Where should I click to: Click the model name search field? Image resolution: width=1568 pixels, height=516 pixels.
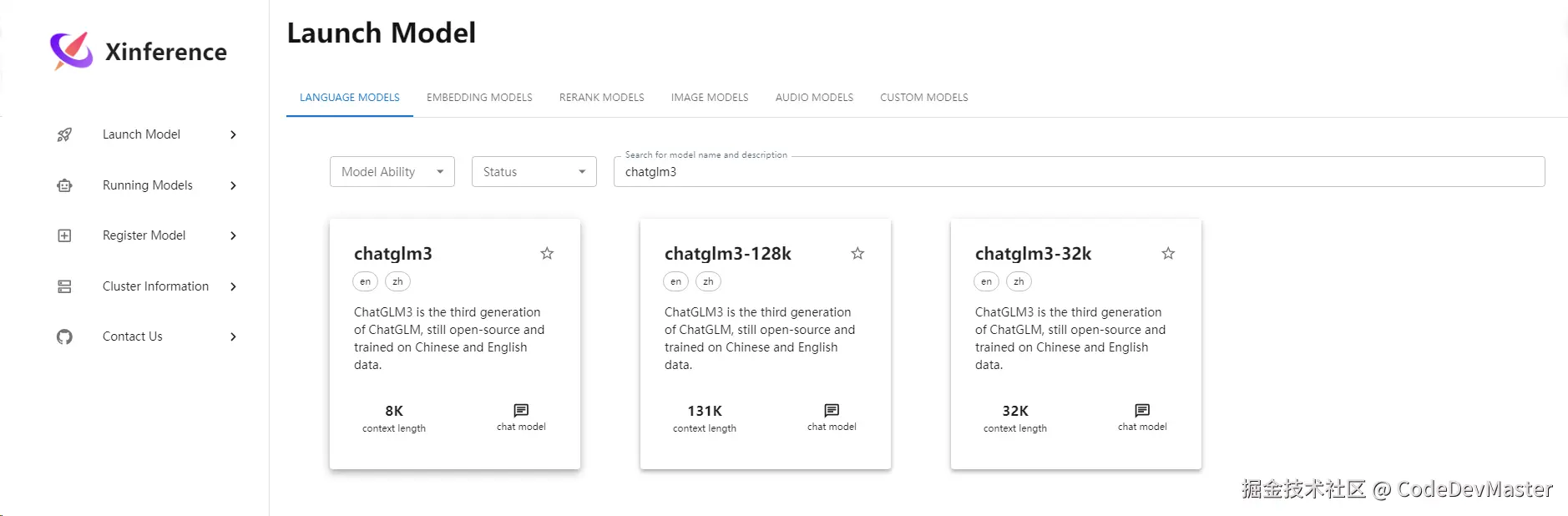[x=1079, y=172]
